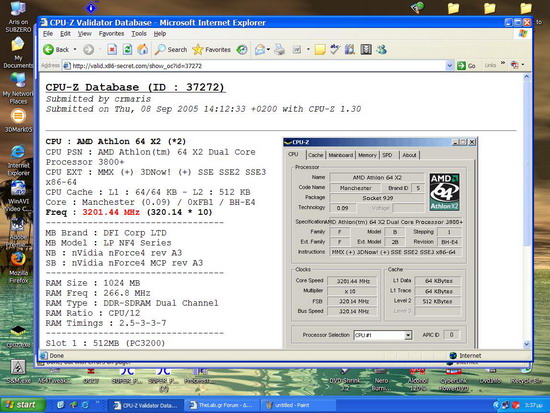
Task: Open the Processor Selection combo box
Action: tap(382, 335)
